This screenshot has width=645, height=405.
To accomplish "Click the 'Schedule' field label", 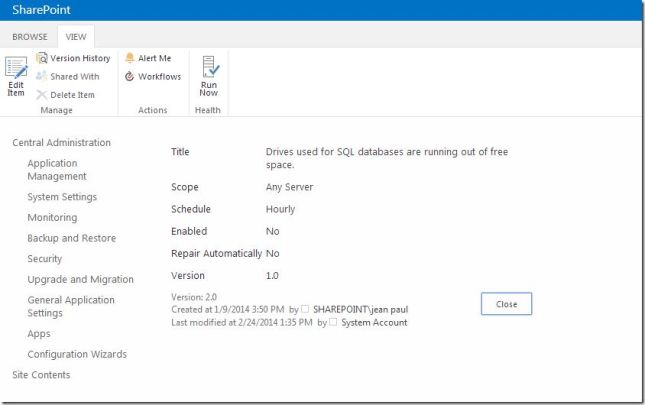I will 191,209.
